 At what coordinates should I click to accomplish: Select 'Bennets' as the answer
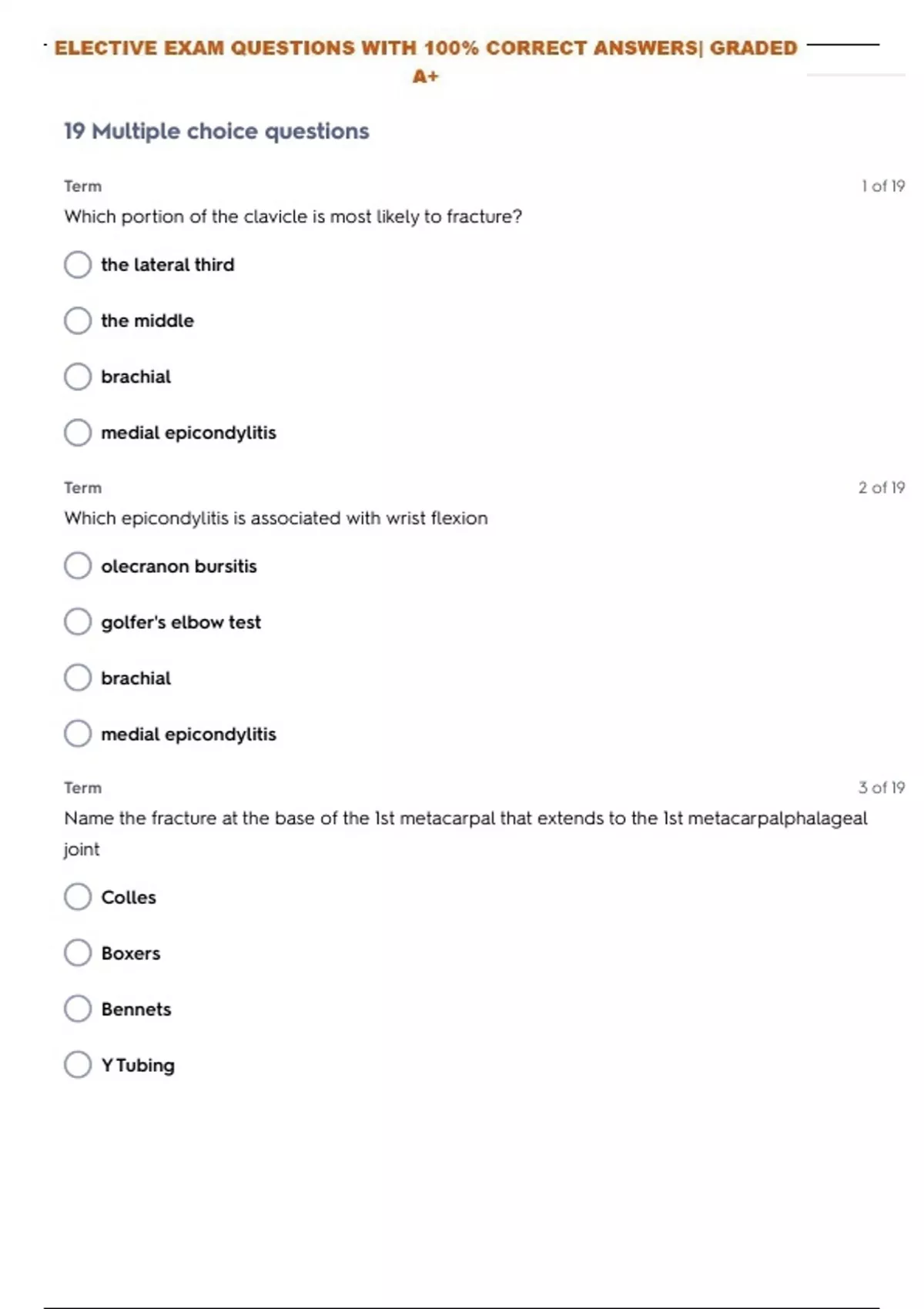click(x=78, y=1009)
